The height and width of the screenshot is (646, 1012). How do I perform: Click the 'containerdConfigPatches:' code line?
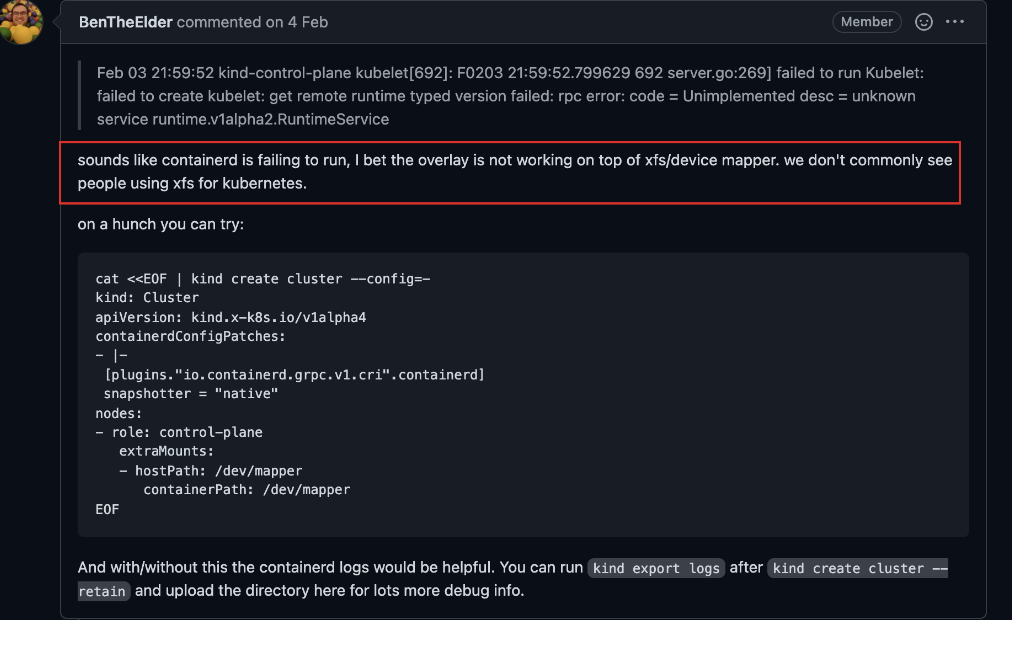(x=190, y=336)
